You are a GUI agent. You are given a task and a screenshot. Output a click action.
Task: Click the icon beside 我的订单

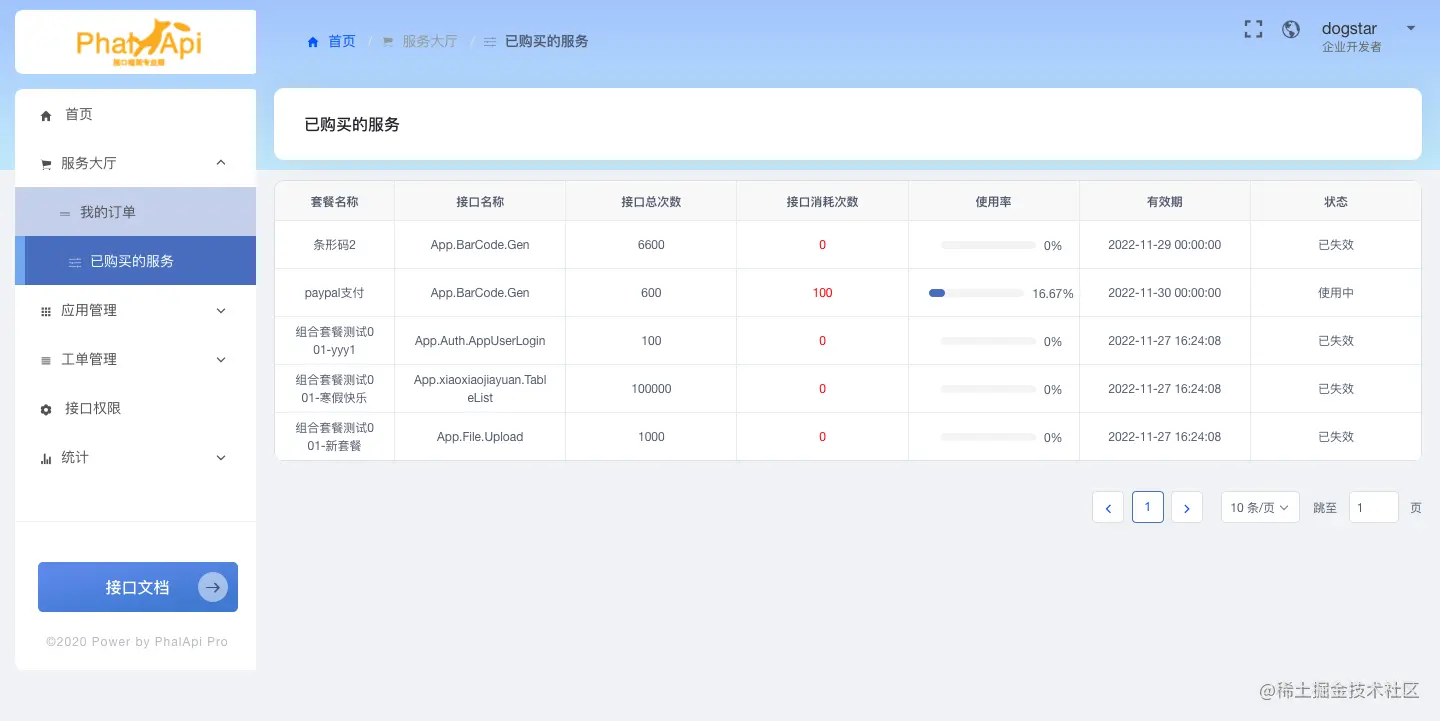pyautogui.click(x=65, y=213)
